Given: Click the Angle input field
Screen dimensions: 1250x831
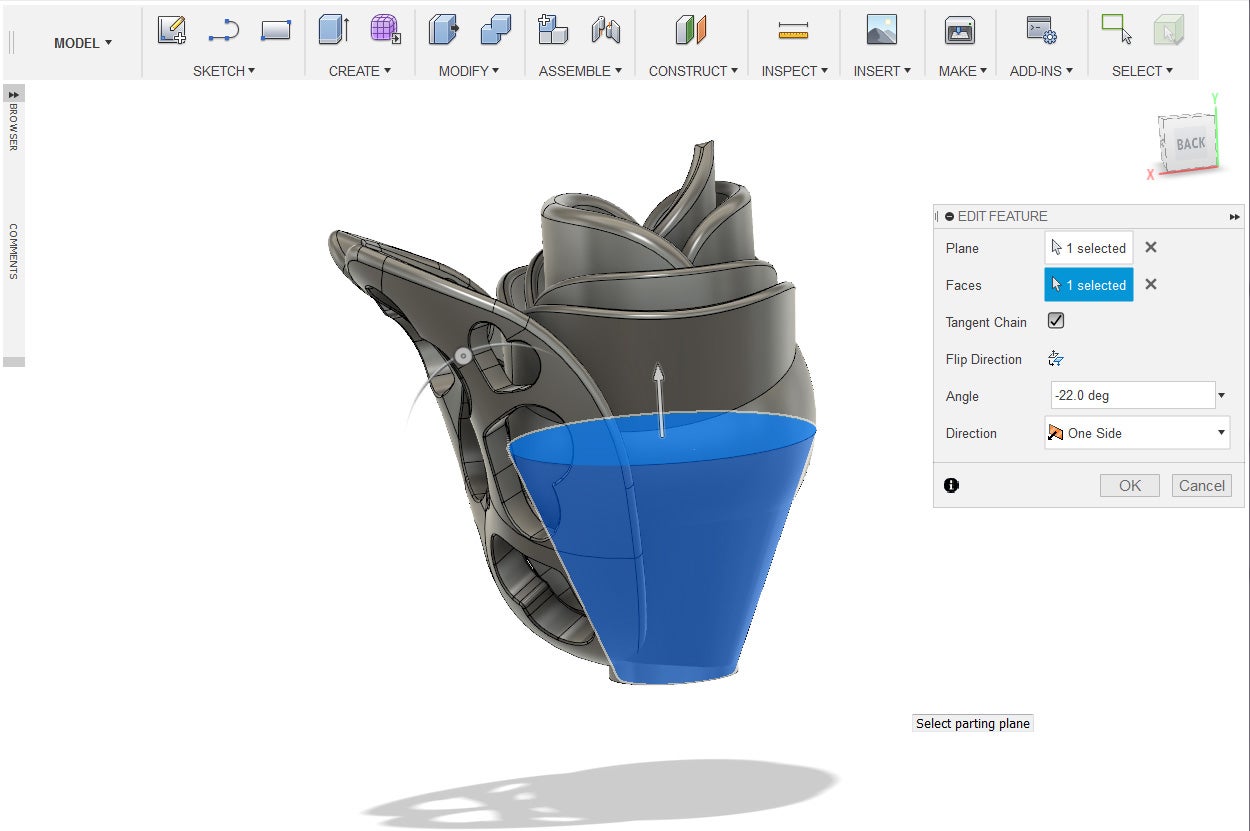Looking at the screenshot, I should coord(1131,396).
